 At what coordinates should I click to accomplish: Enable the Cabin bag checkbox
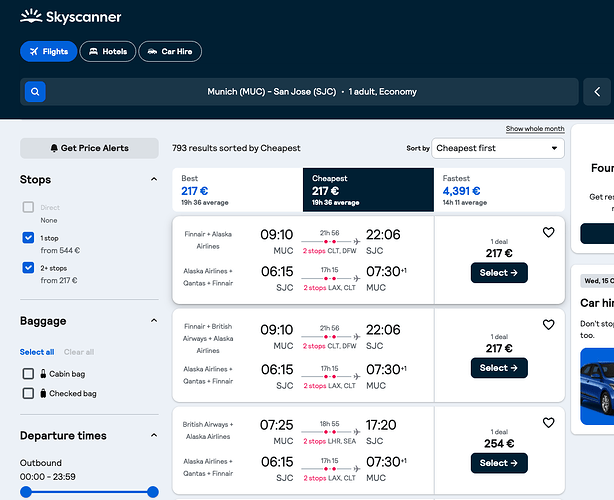pyautogui.click(x=28, y=374)
